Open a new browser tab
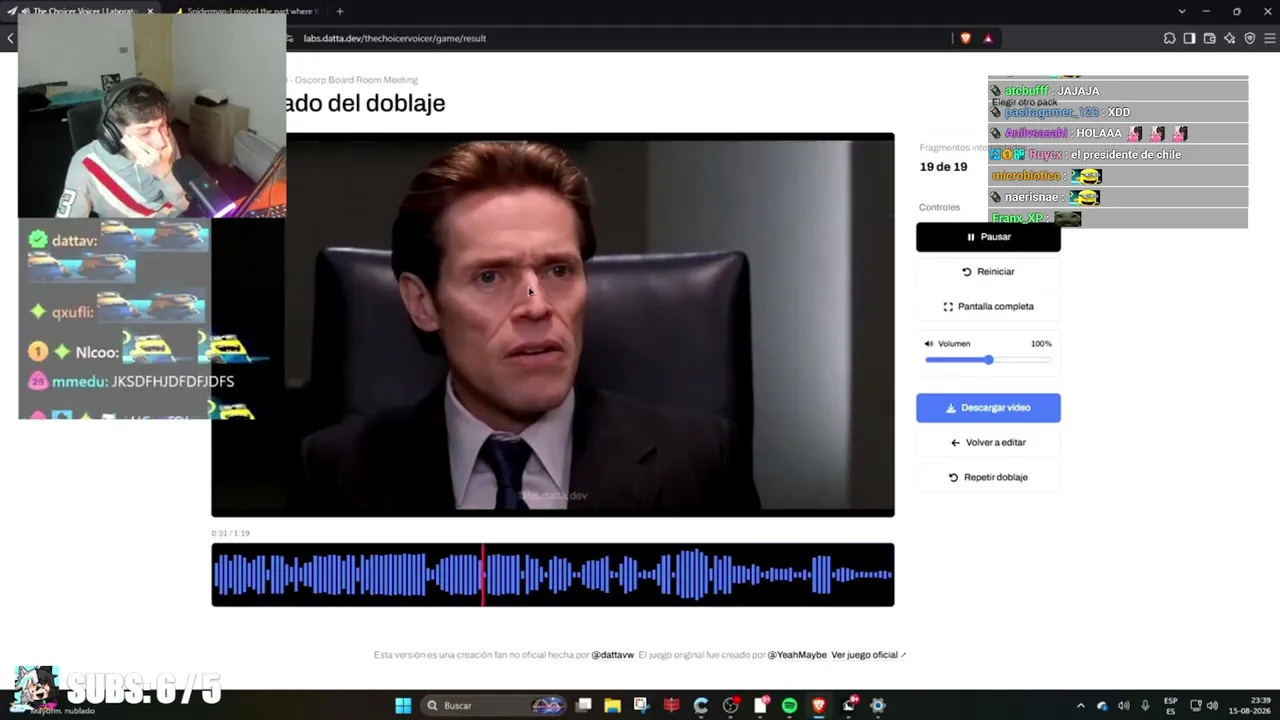 click(x=340, y=11)
